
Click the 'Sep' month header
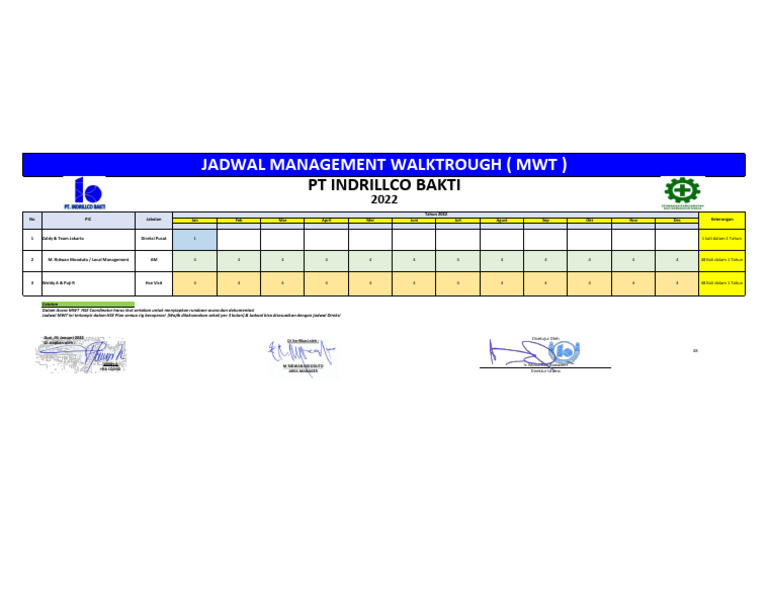[546, 221]
